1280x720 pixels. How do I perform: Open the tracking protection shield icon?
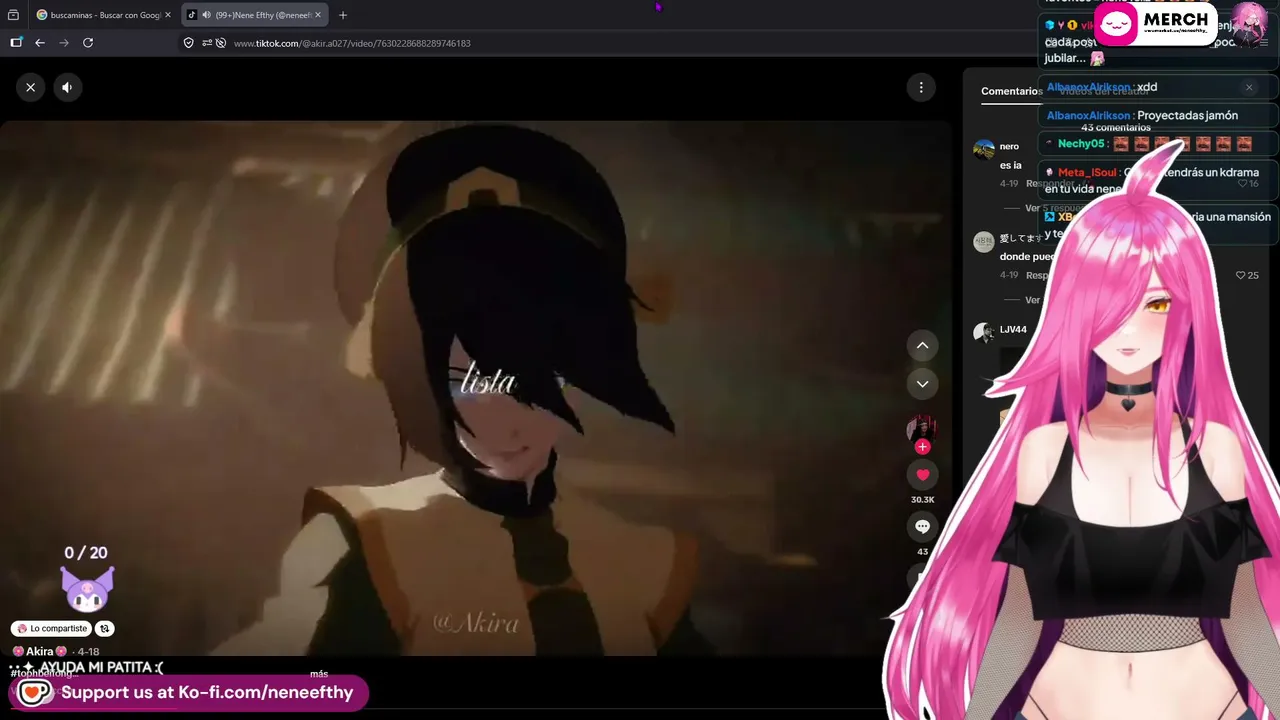pyautogui.click(x=188, y=43)
